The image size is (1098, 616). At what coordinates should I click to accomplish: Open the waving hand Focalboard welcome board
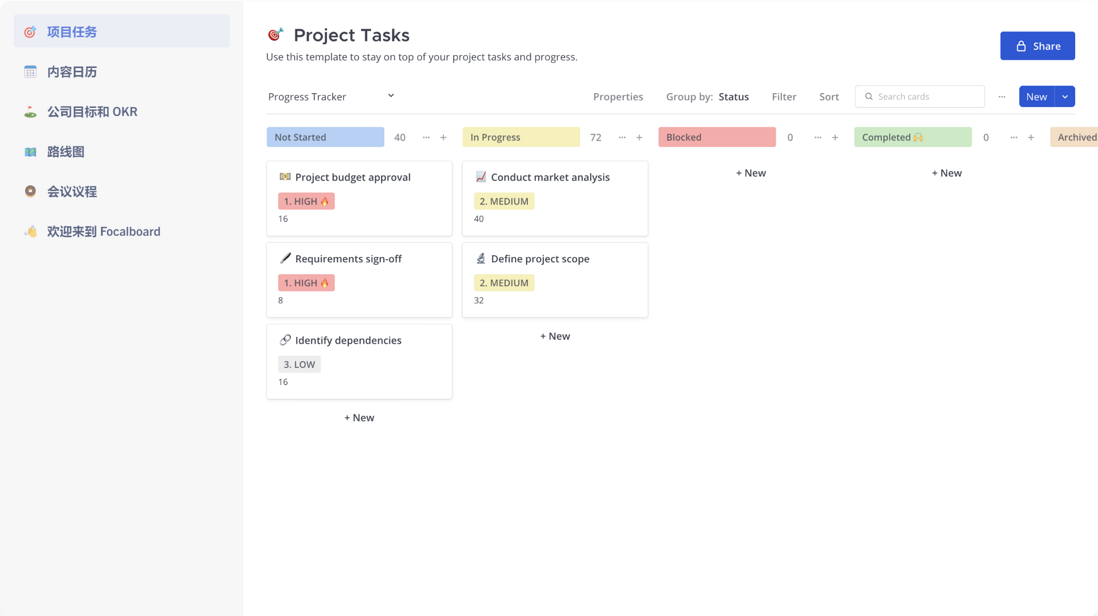(x=30, y=231)
